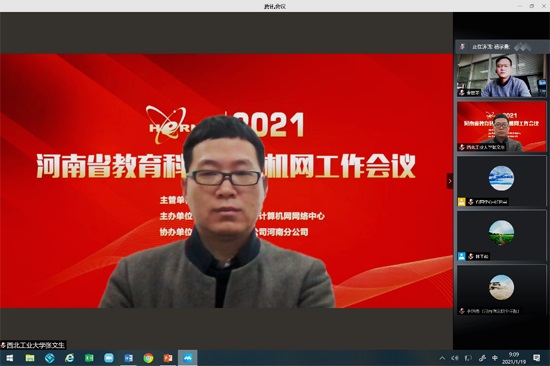Screen dimensions: 550x366
Task: Click the desert-car avatar participant tile
Action: point(501,290)
